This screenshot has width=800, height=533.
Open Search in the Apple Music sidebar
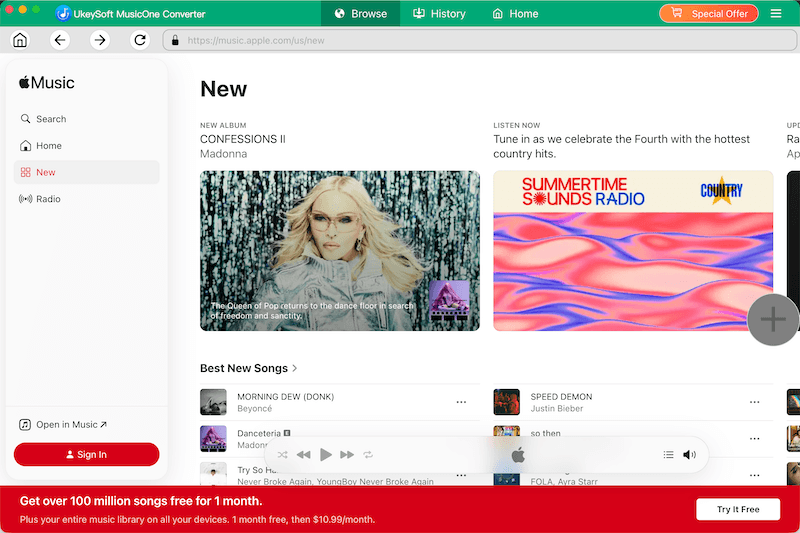point(86,119)
